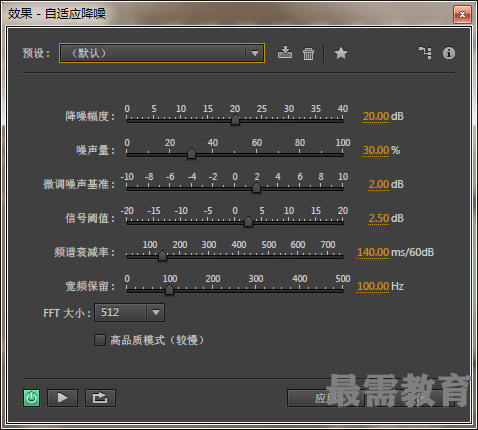The image size is (478, 430).
Task: Open the effect info icon
Action: point(449,53)
